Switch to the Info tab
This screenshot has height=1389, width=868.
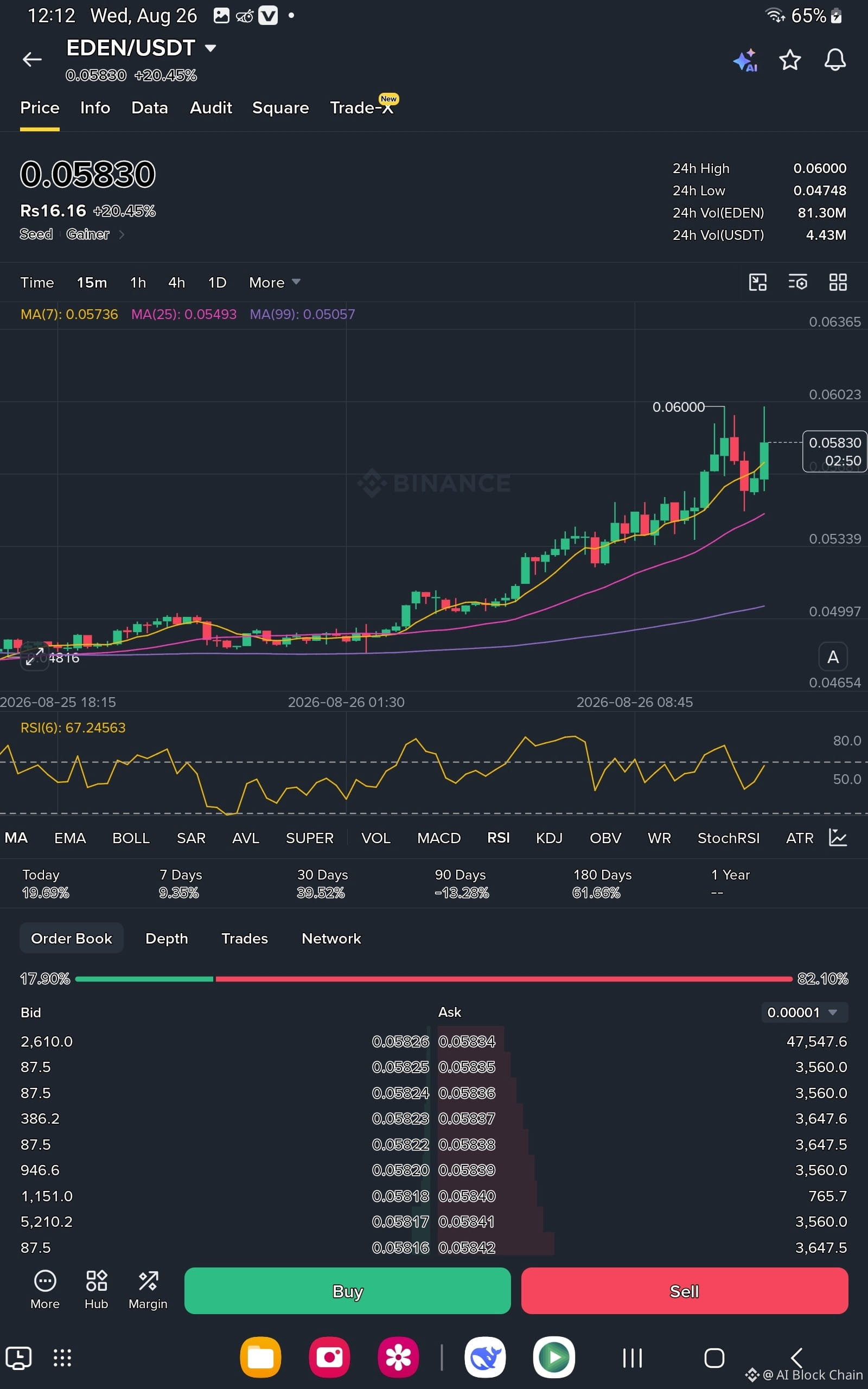[95, 108]
